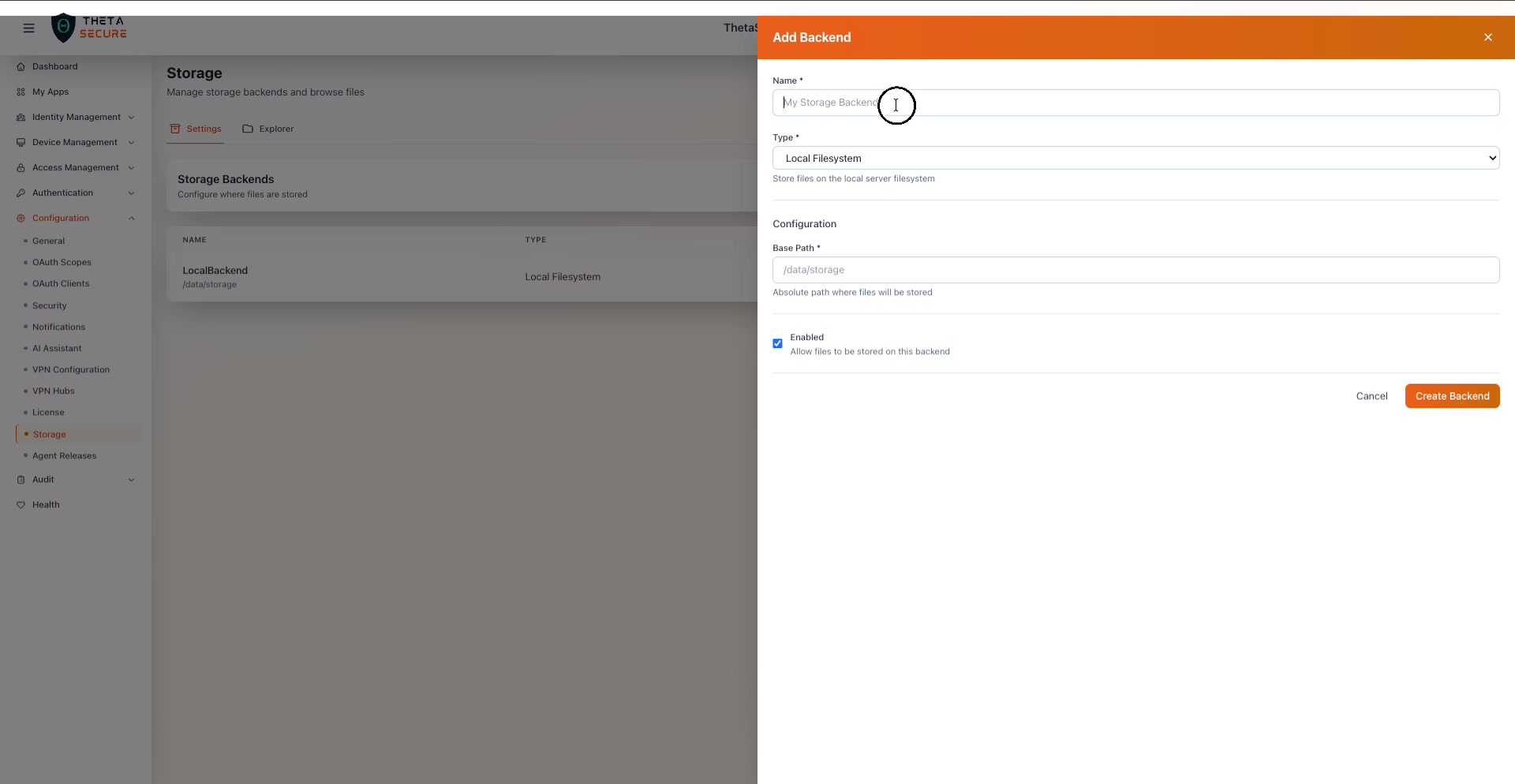The height and width of the screenshot is (784, 1515).
Task: Click the Authentication key icon
Action: 21,192
